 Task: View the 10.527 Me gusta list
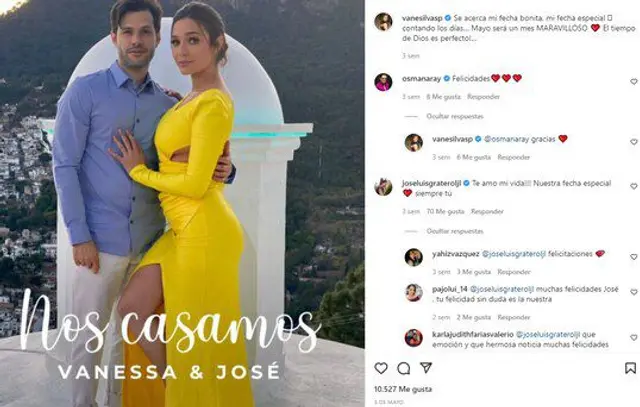pyautogui.click(x=403, y=389)
